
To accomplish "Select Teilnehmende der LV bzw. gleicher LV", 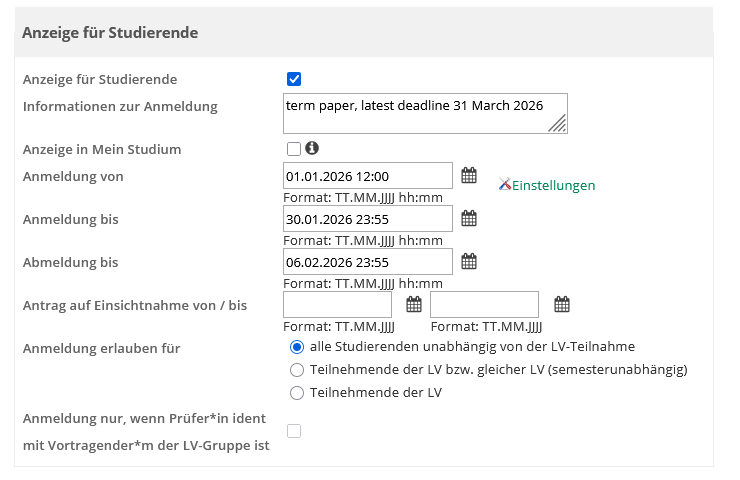I will [x=296, y=370].
